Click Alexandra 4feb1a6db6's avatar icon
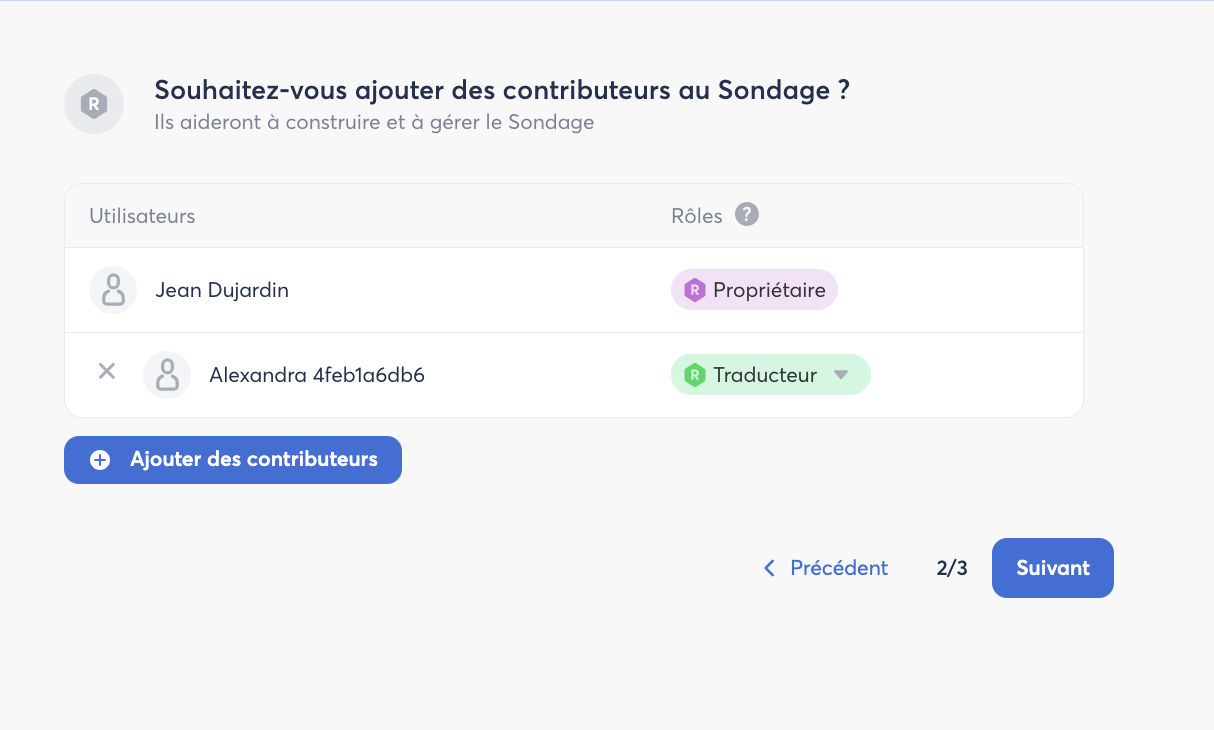The image size is (1214, 730). [167, 375]
